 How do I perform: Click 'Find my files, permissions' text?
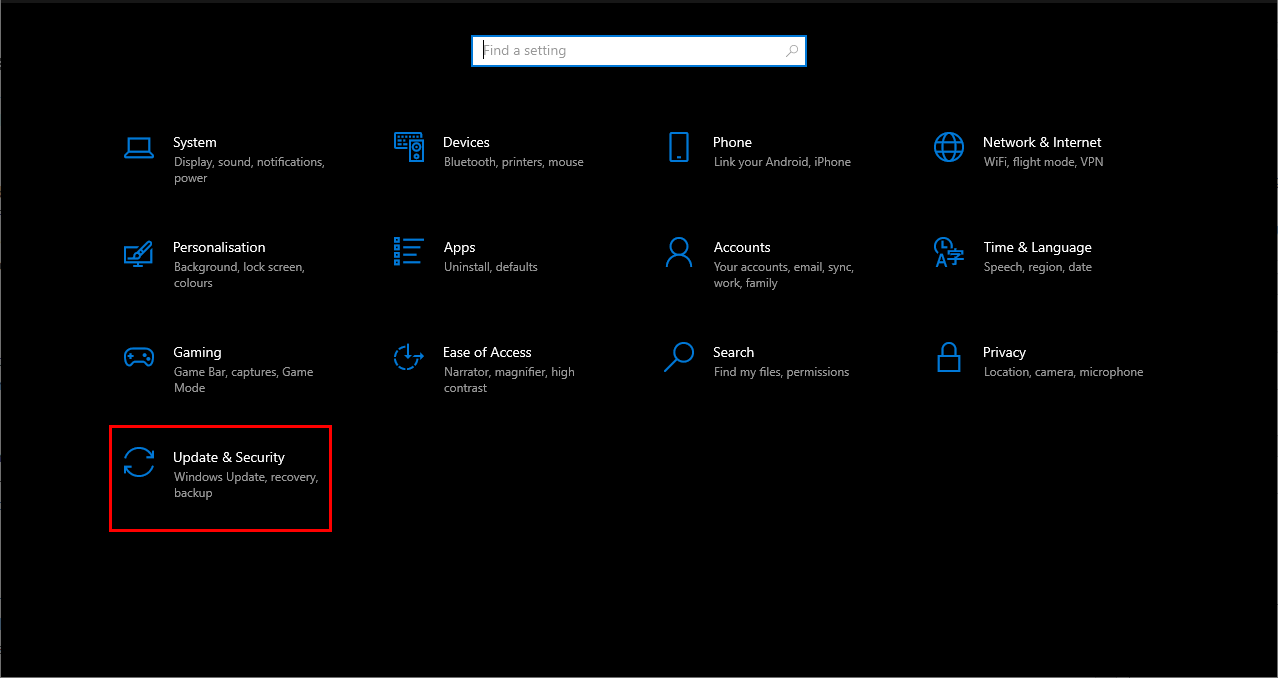(782, 372)
